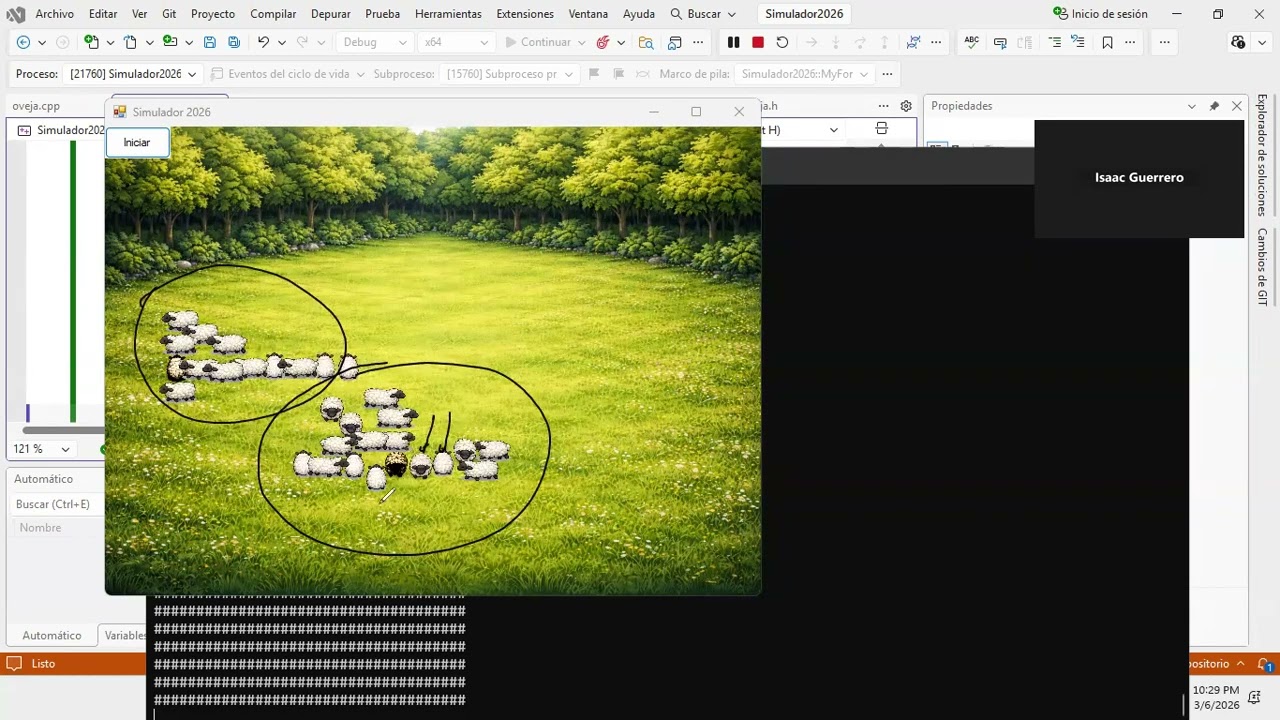Open the Buscar search box
Viewport: 1280px width, 720px height.
click(x=703, y=14)
